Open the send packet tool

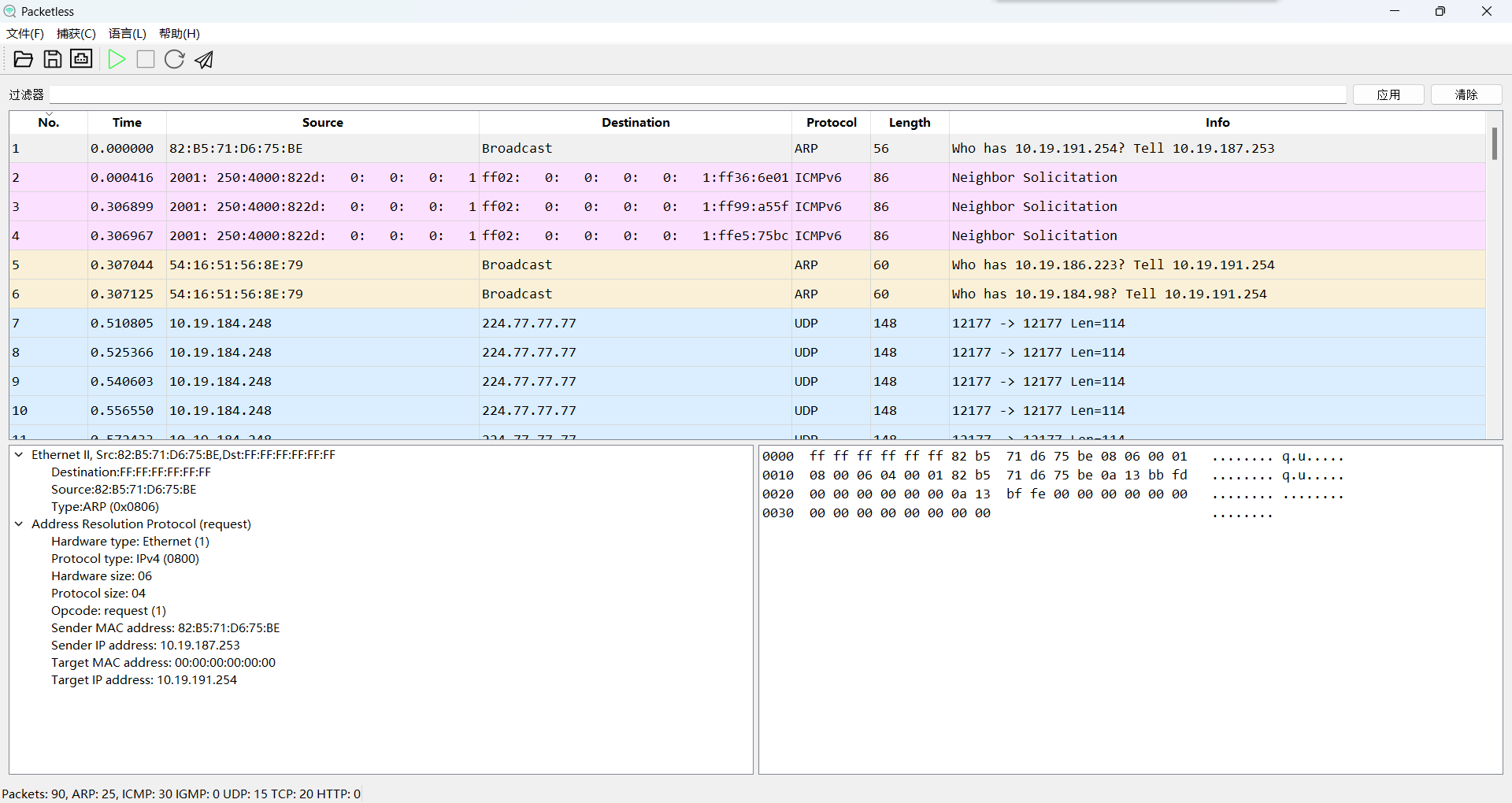point(203,59)
